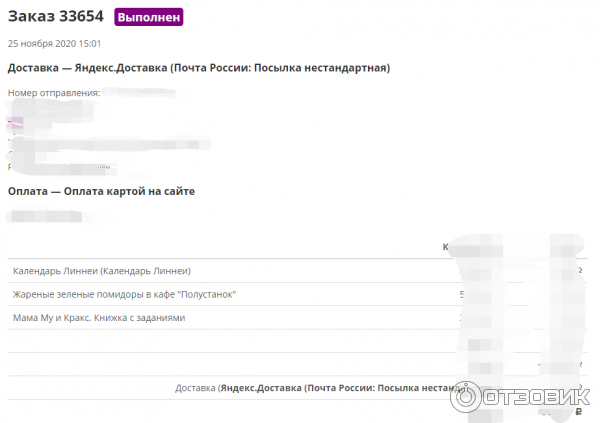
Task: Click the heading "Доставка — Яндекс.Доставка (Почта России: Посылка нестандартная)"
Action: coord(199,68)
